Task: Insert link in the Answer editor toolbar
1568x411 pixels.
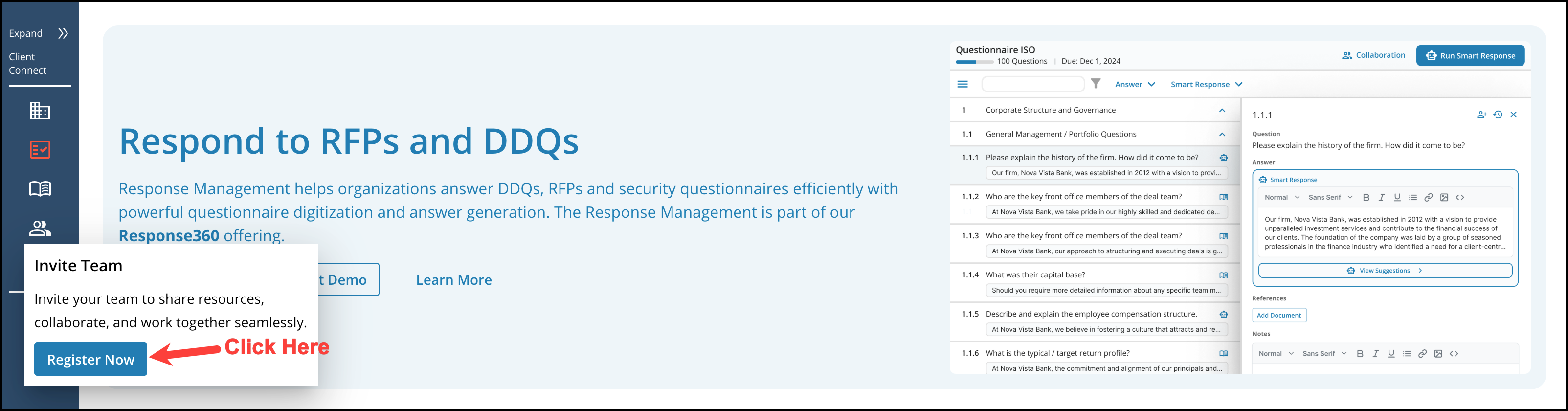Action: pos(1429,197)
